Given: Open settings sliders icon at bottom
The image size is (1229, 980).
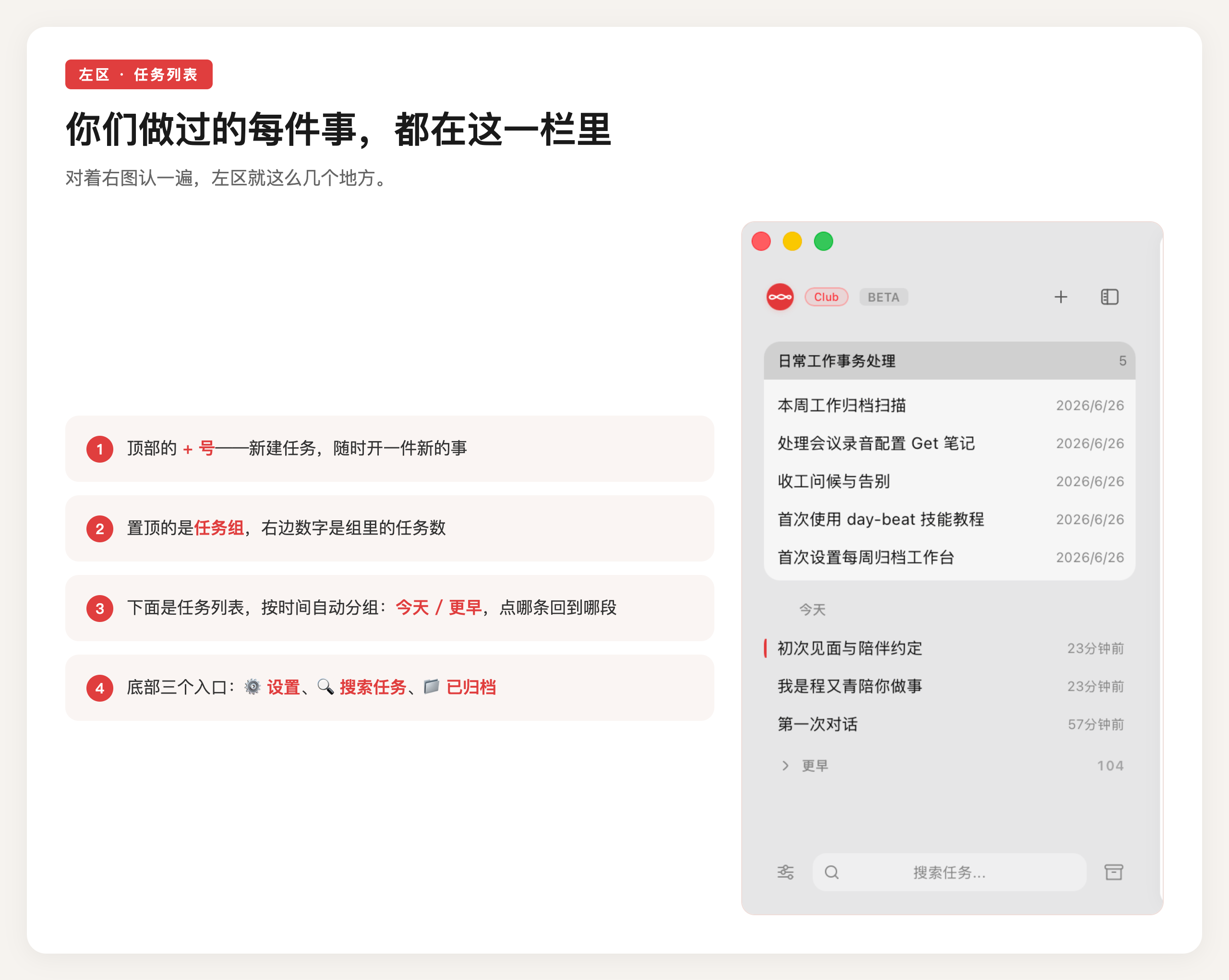Looking at the screenshot, I should (x=785, y=872).
